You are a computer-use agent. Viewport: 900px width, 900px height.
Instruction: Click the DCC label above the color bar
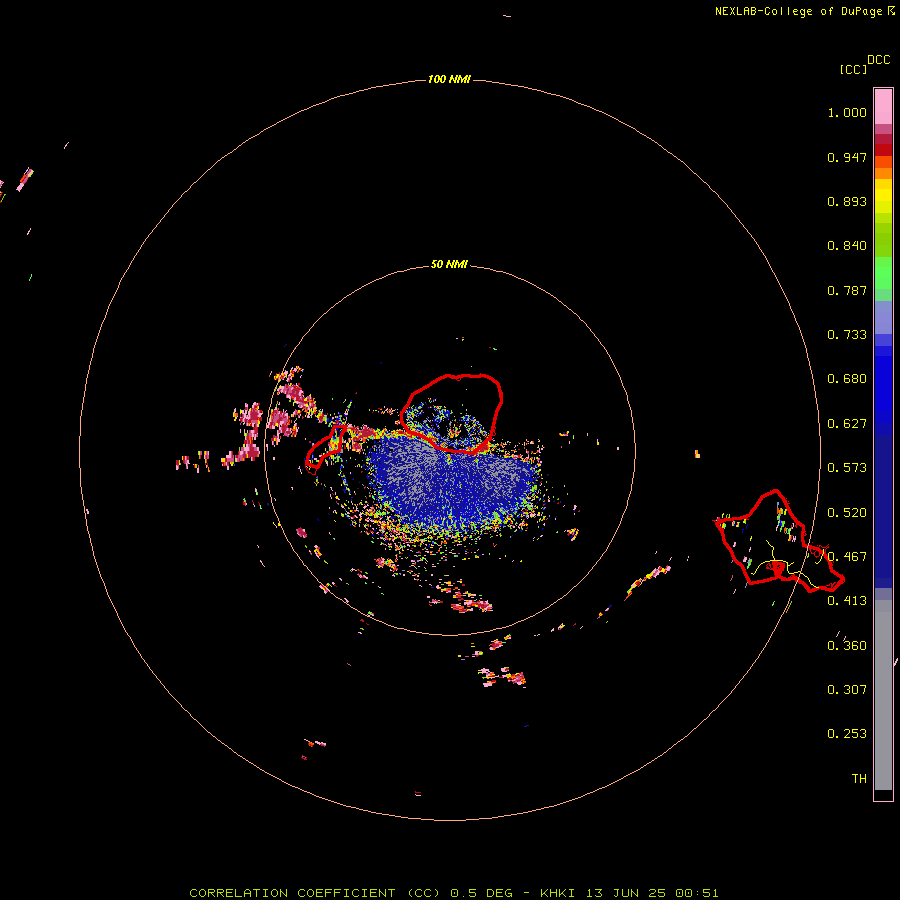(879, 60)
